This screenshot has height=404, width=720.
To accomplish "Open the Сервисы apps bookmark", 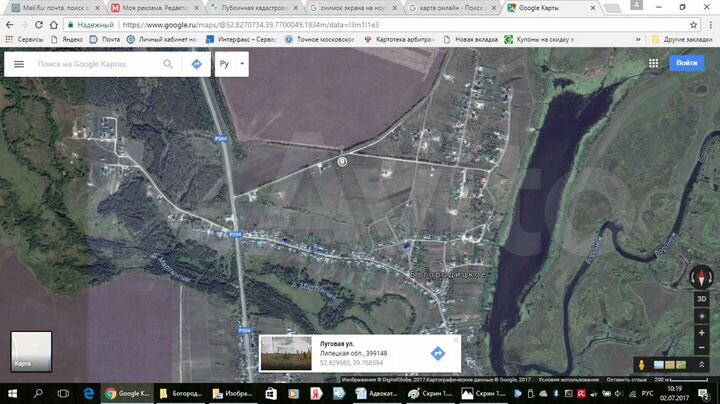I will 24,39.
